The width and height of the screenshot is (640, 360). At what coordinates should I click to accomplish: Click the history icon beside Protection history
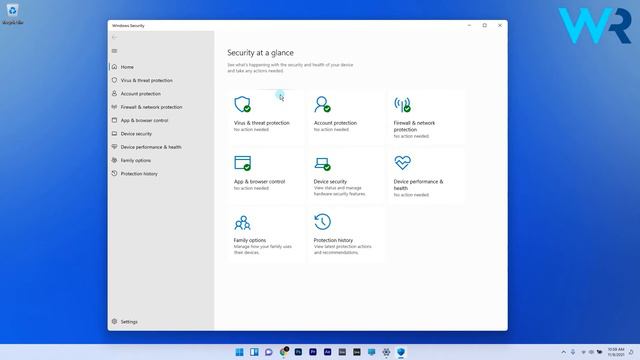(x=114, y=173)
